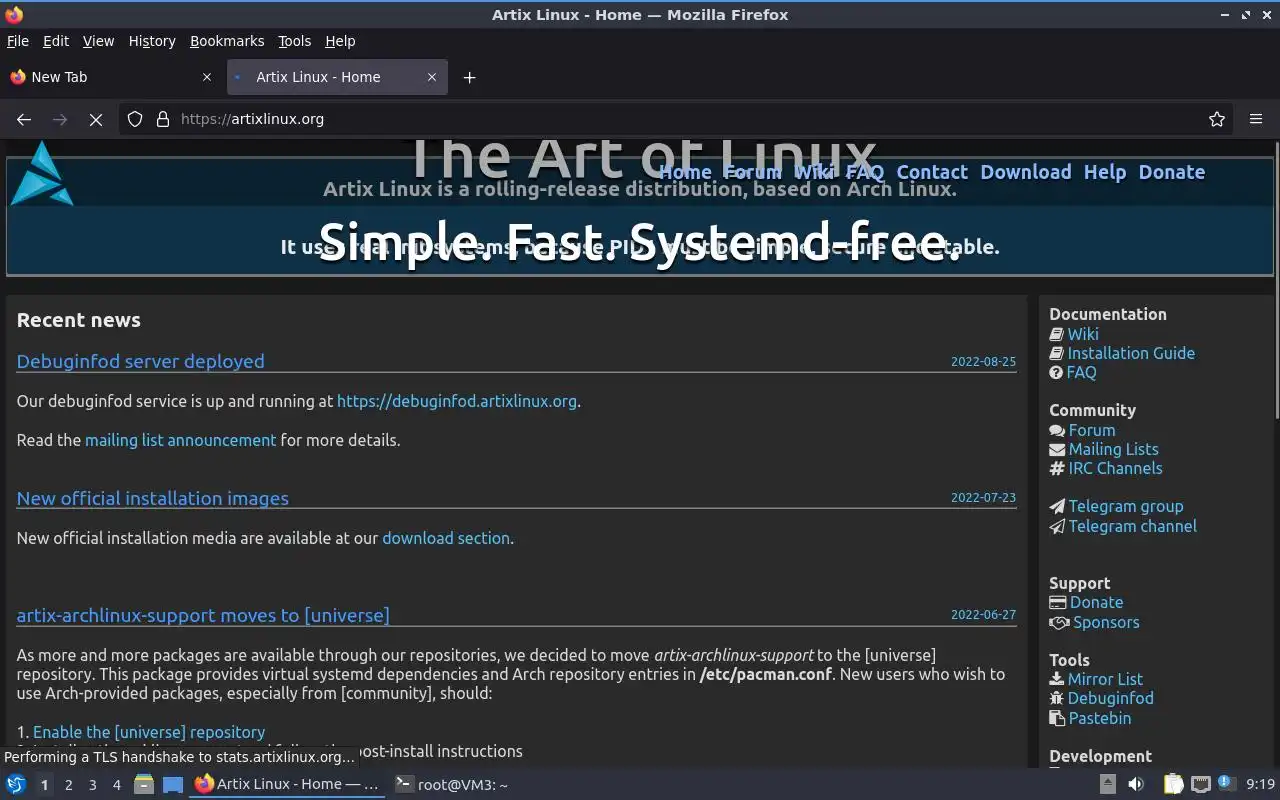Image resolution: width=1280 pixels, height=800 pixels.
Task: Open the Tools menu
Action: [295, 41]
